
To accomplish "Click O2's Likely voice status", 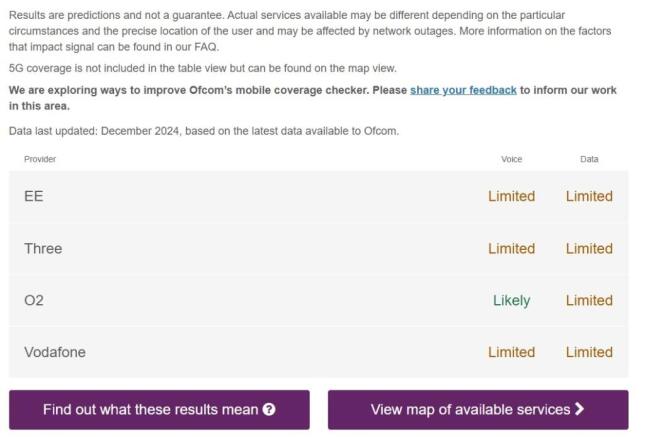I will (511, 301).
